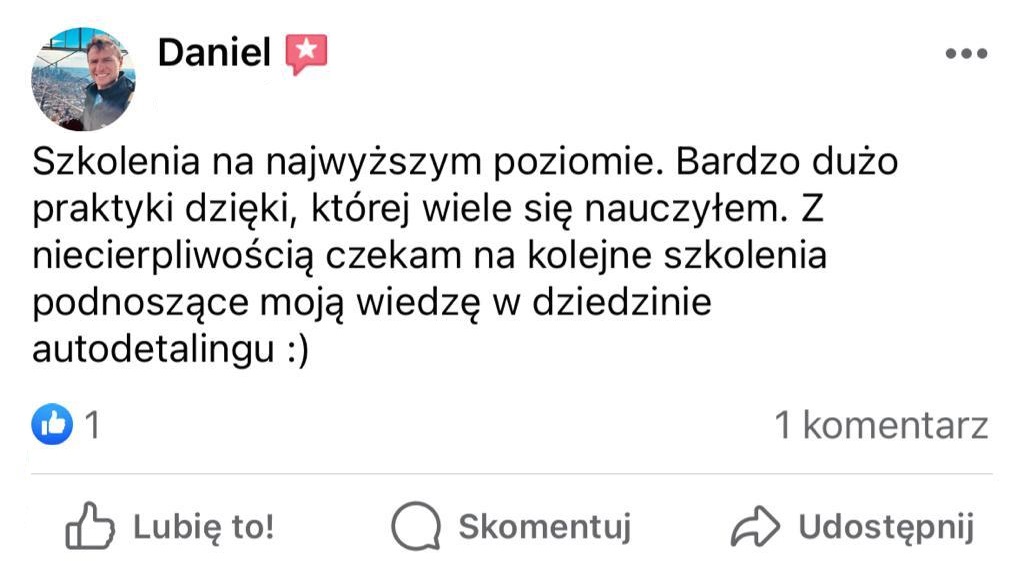This screenshot has height=561, width=1024.
Task: Toggle the "Lubię to!" like label
Action: [x=203, y=527]
